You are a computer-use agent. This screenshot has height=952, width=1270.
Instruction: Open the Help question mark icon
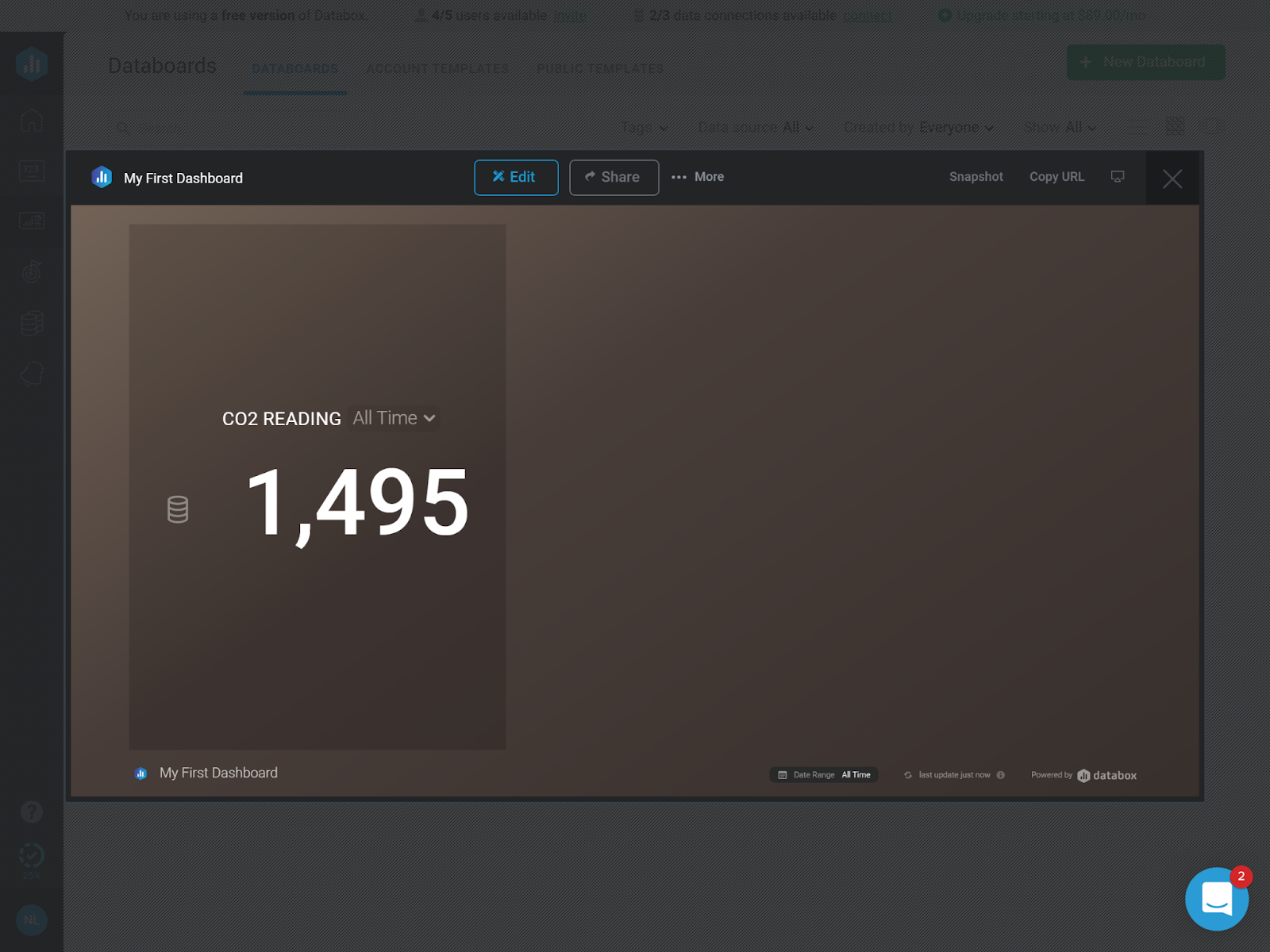click(31, 812)
